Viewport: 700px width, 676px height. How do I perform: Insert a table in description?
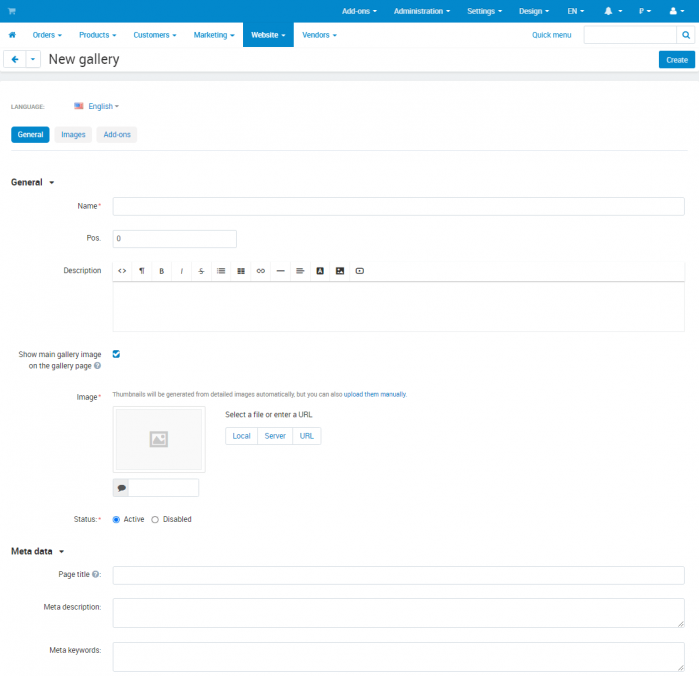[241, 271]
